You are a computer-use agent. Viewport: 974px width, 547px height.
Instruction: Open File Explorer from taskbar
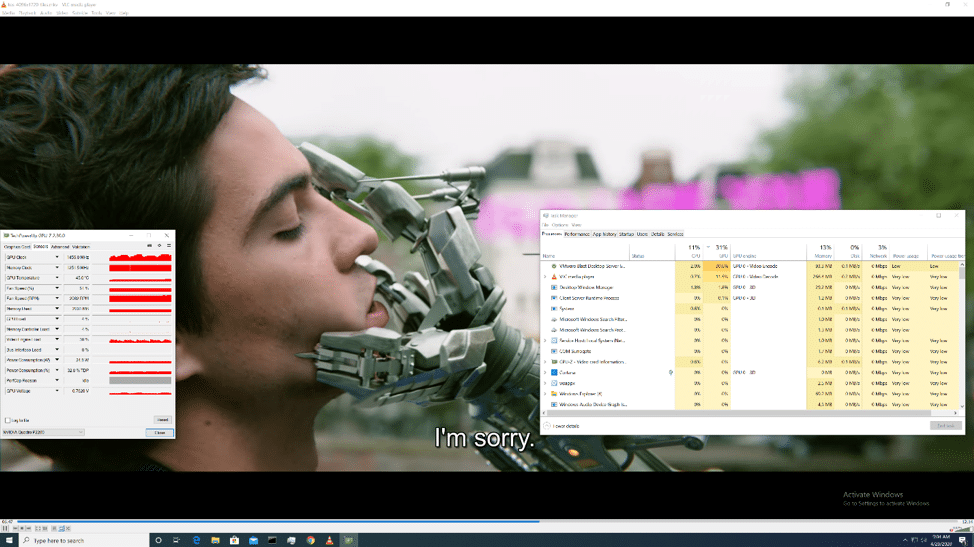coord(215,540)
